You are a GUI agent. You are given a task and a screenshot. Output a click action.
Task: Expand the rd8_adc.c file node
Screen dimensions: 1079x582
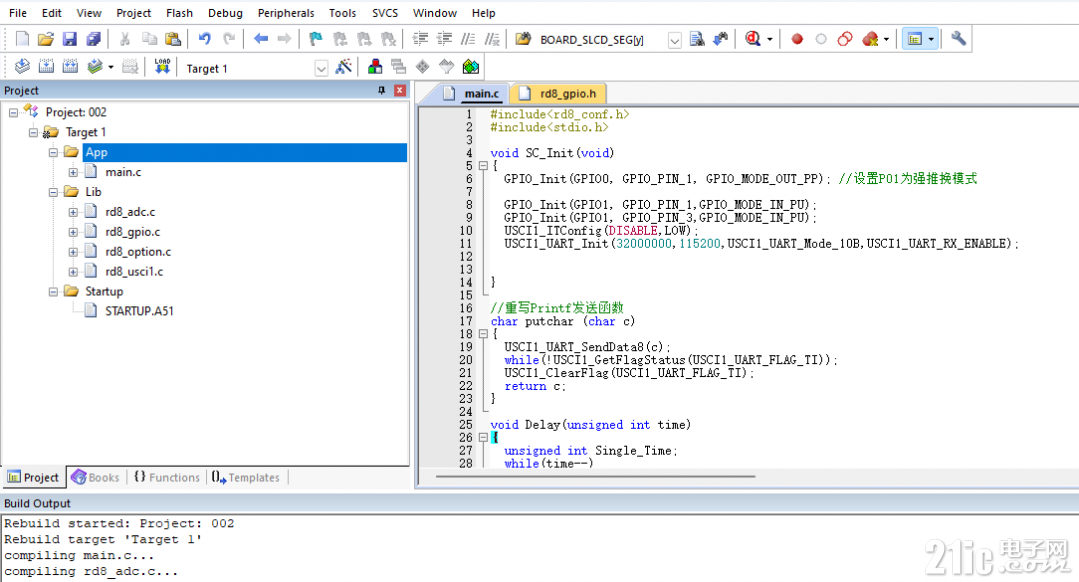coord(73,212)
